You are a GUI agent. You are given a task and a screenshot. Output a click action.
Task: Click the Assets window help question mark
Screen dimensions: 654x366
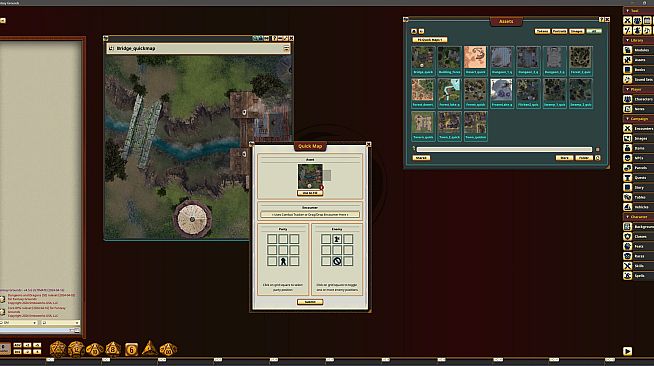(x=601, y=20)
